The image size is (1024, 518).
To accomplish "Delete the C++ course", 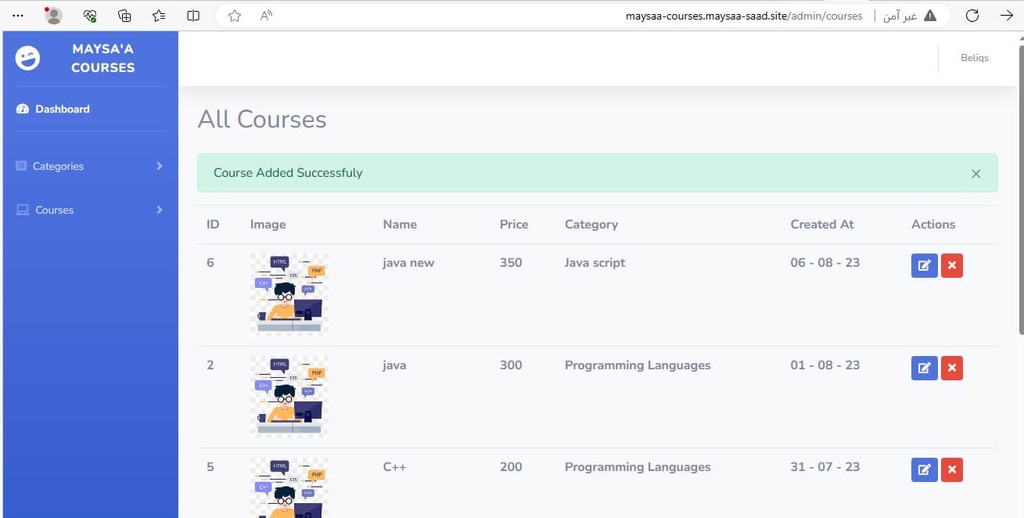I will [x=952, y=470].
